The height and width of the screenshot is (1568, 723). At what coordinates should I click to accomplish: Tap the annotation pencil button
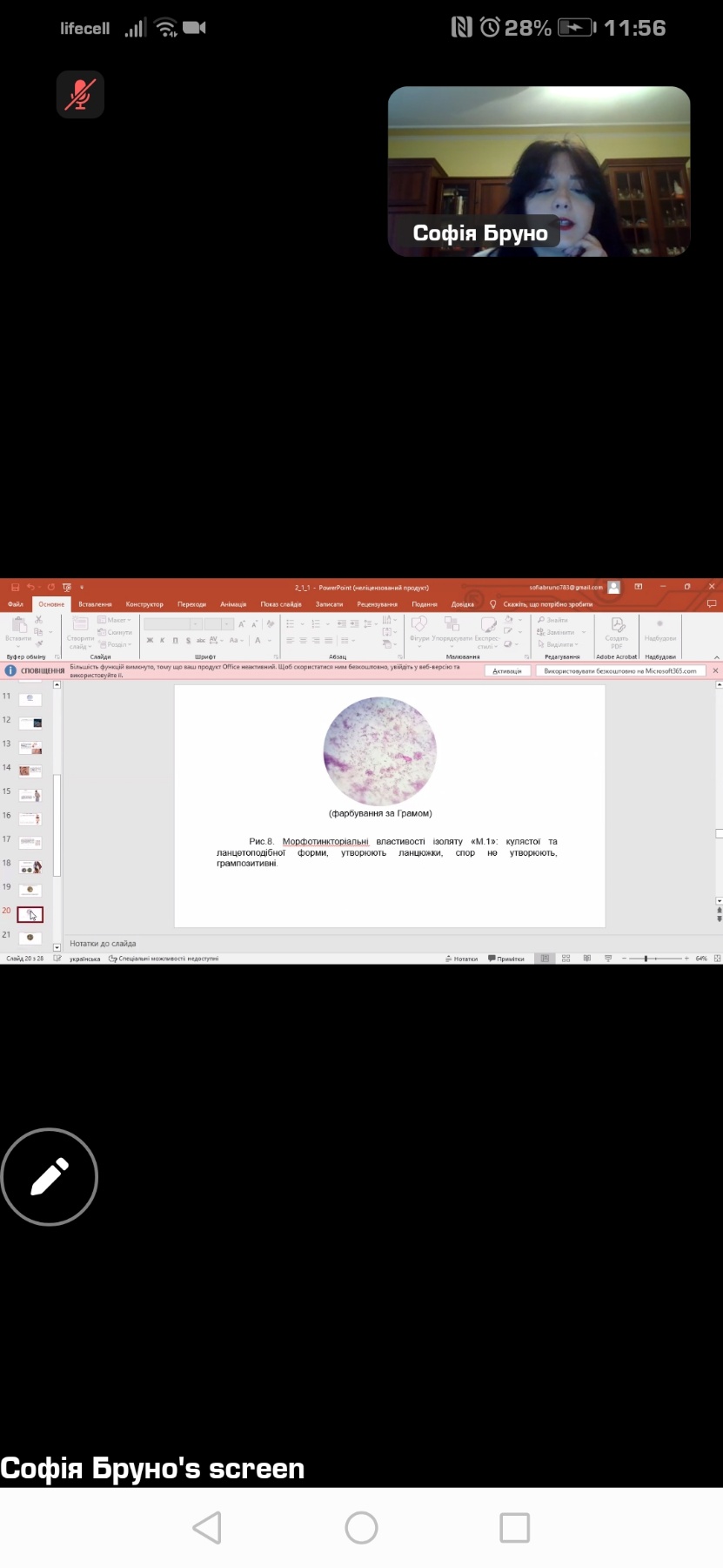[x=50, y=1177]
